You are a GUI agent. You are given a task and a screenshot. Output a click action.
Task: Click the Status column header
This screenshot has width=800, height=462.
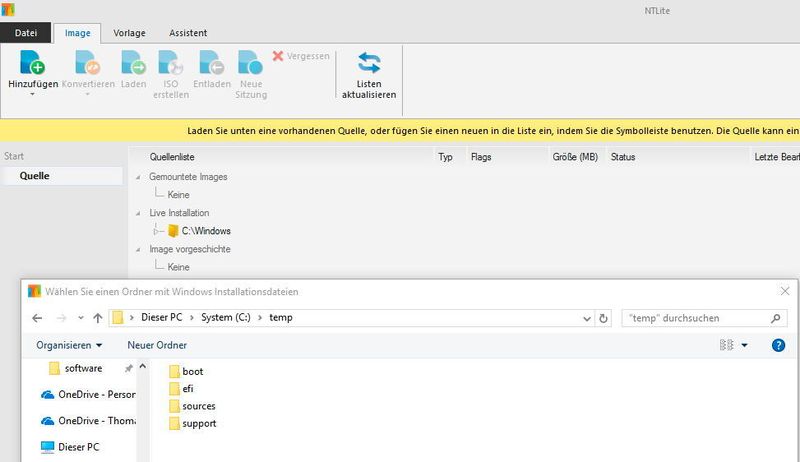coord(623,157)
